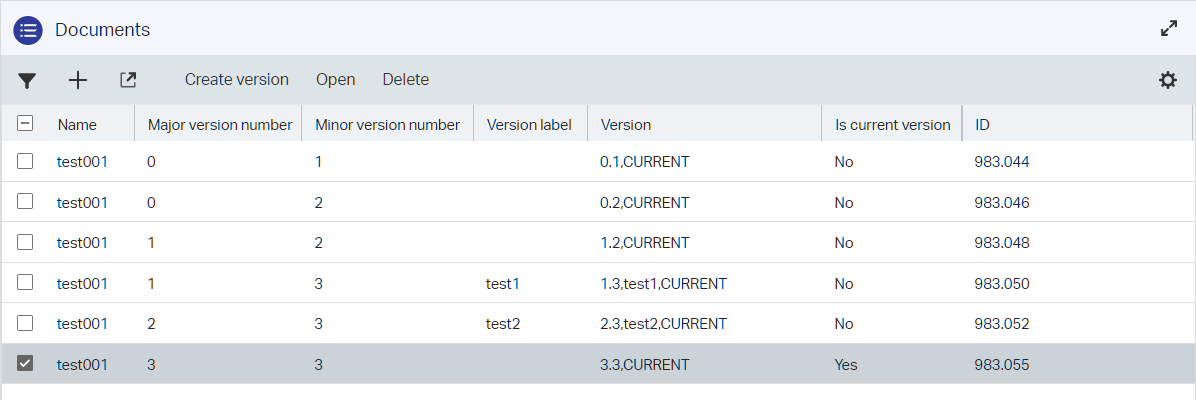This screenshot has height=400, width=1196.
Task: Add a new document with plus icon
Action: [78, 80]
